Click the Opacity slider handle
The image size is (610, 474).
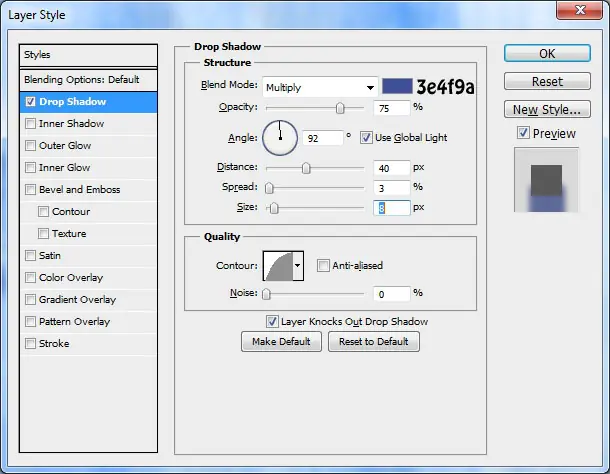click(x=340, y=108)
